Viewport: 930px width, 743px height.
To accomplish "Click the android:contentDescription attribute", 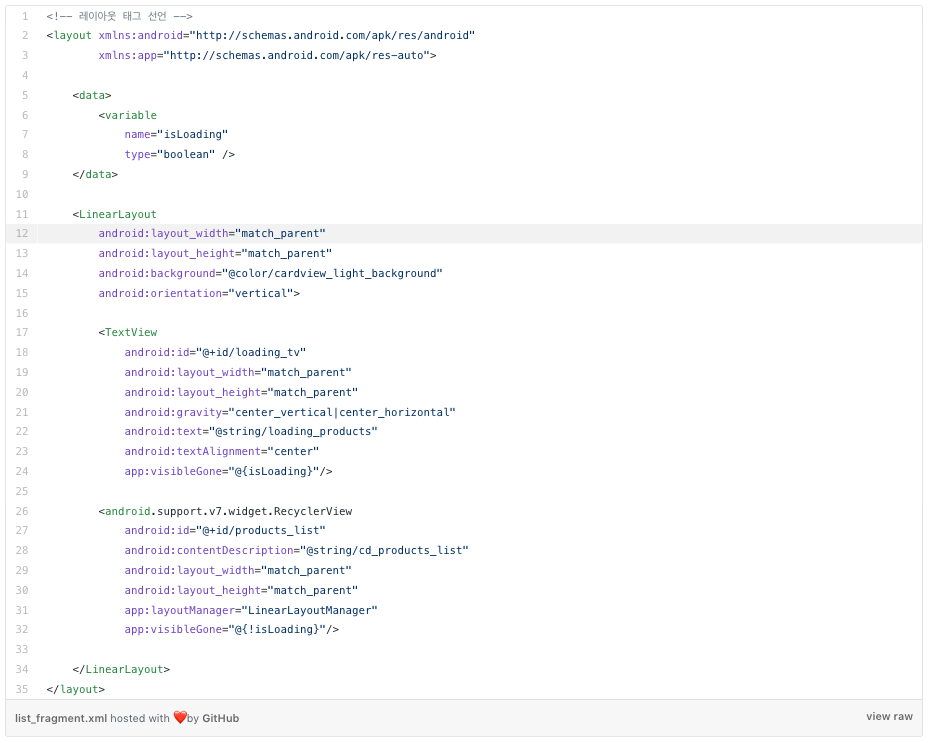I will point(297,550).
